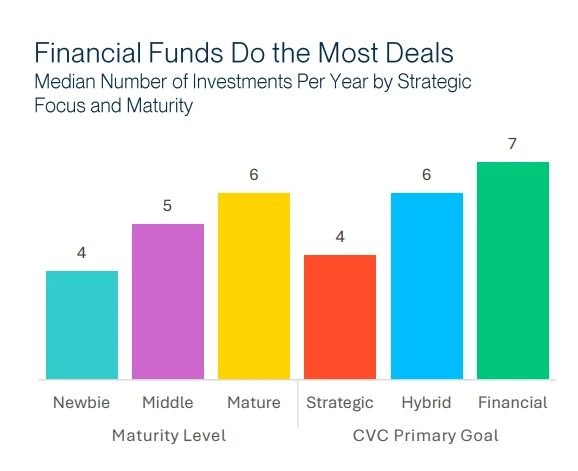Select the value label 4 above Strategic
The height and width of the screenshot is (471, 578).
(x=340, y=237)
